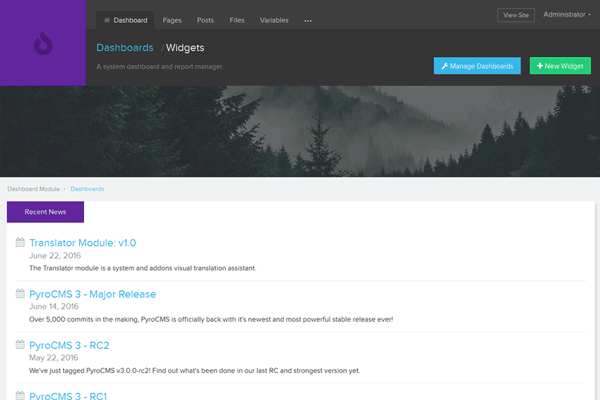Click 'We've just tagged PyroCMS v3.0.0-rc2' description

pos(195,371)
